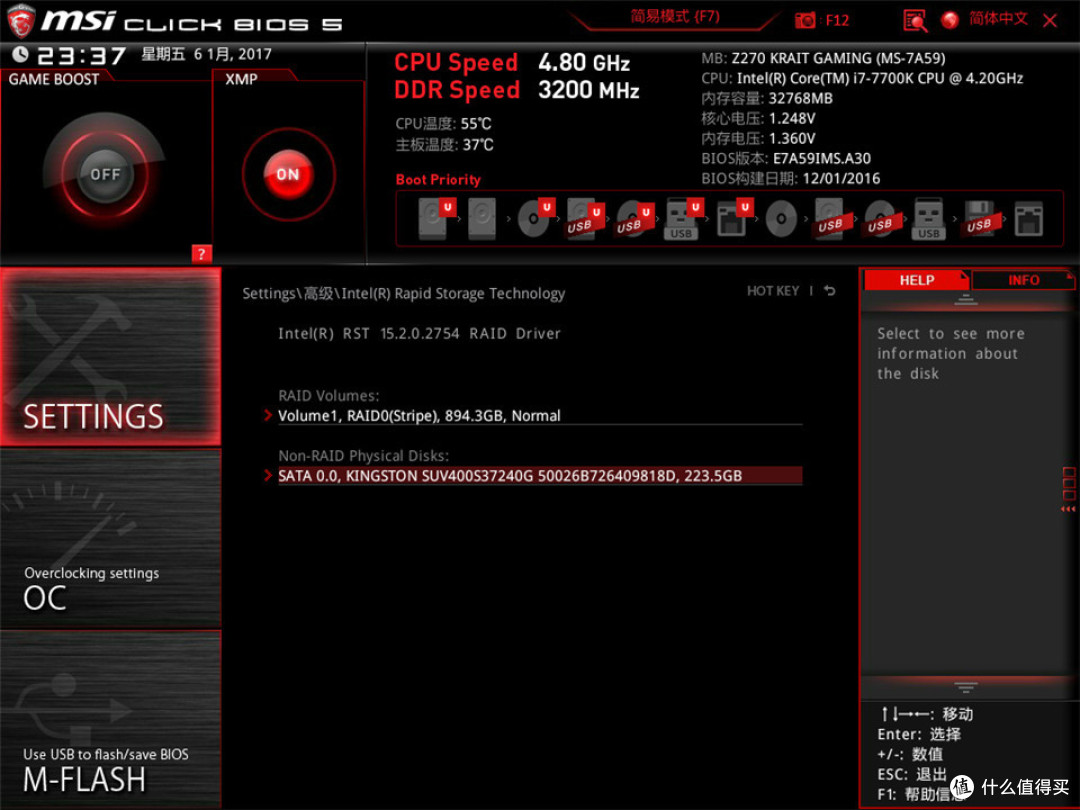1080x810 pixels.
Task: Click the Non-RAID Physical Disks: heading
Action: 363,456
